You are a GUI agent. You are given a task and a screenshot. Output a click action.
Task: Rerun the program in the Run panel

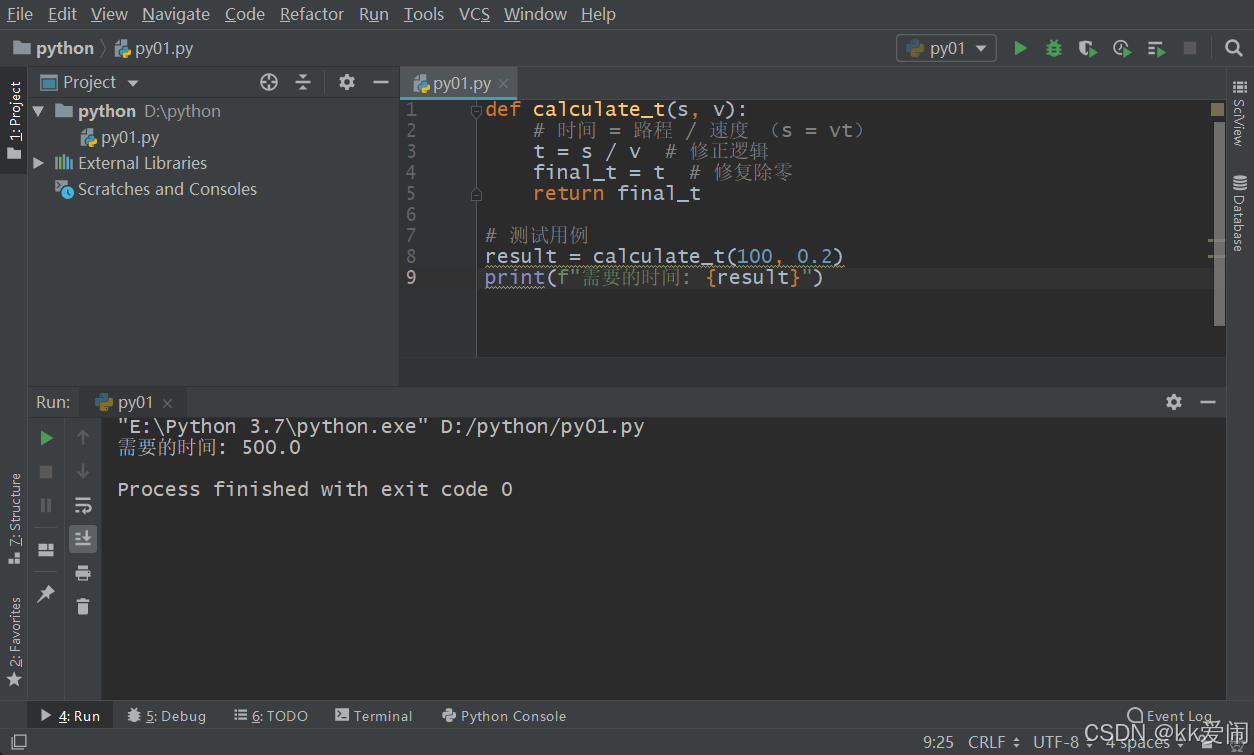pos(45,437)
